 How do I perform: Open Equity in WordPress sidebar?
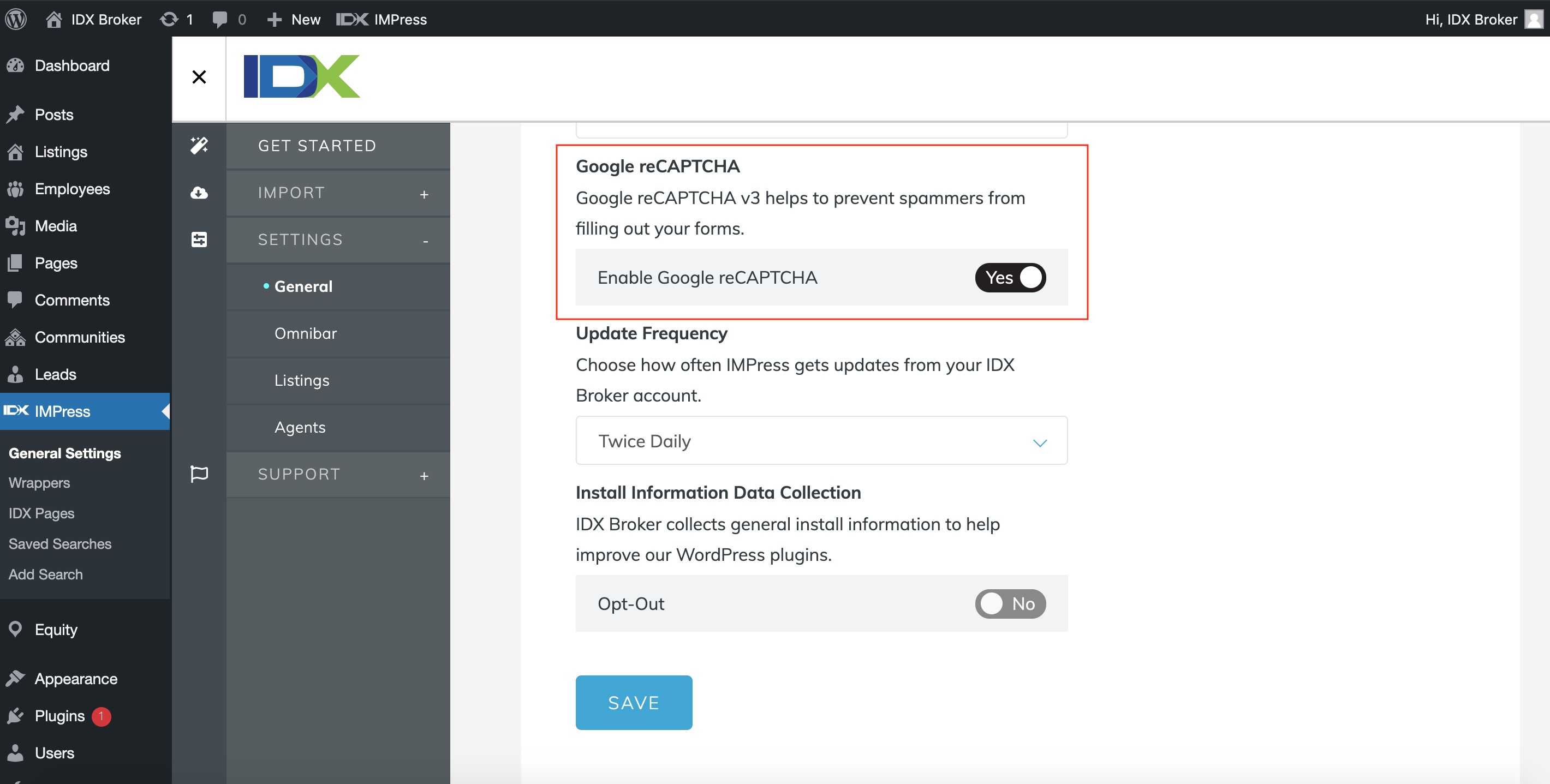click(x=86, y=630)
